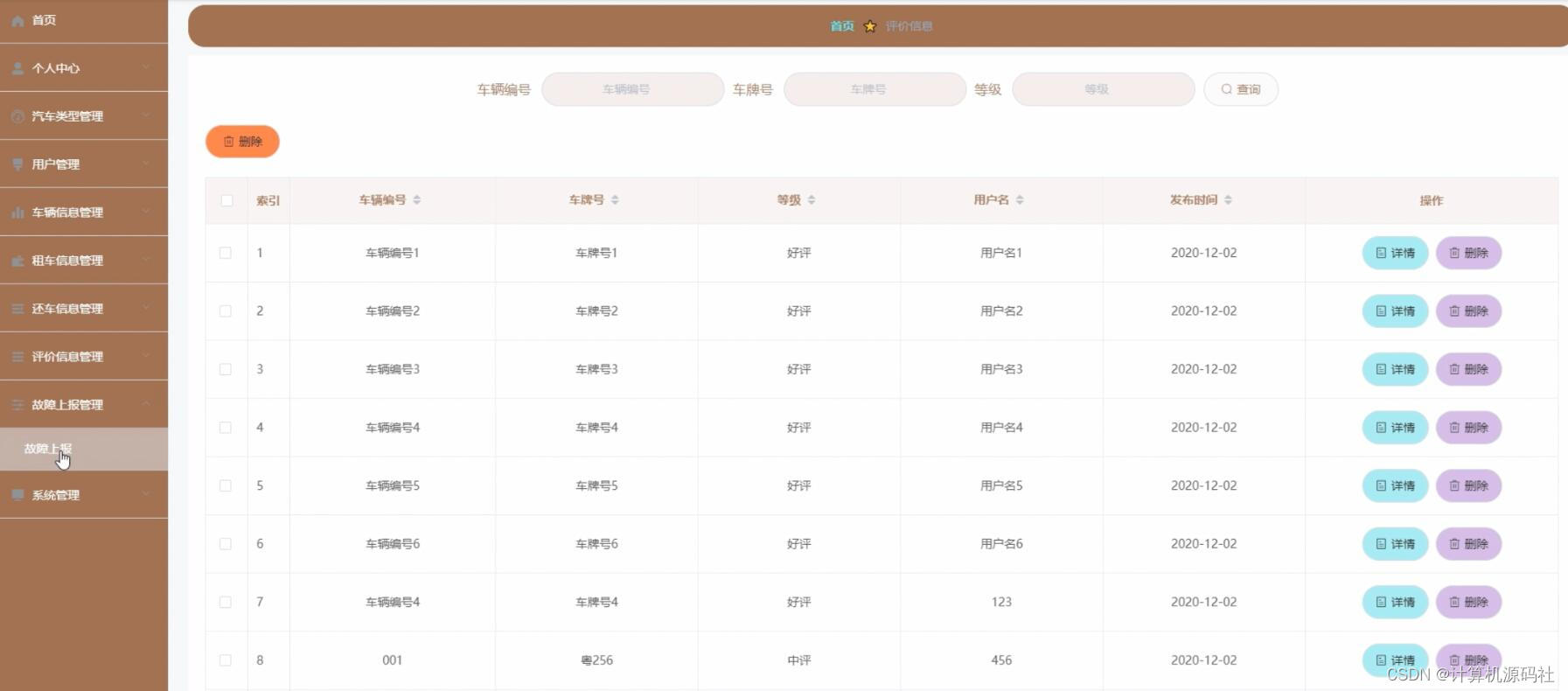Open the 系统管理 menu label
The image size is (1568, 691).
(x=56, y=495)
